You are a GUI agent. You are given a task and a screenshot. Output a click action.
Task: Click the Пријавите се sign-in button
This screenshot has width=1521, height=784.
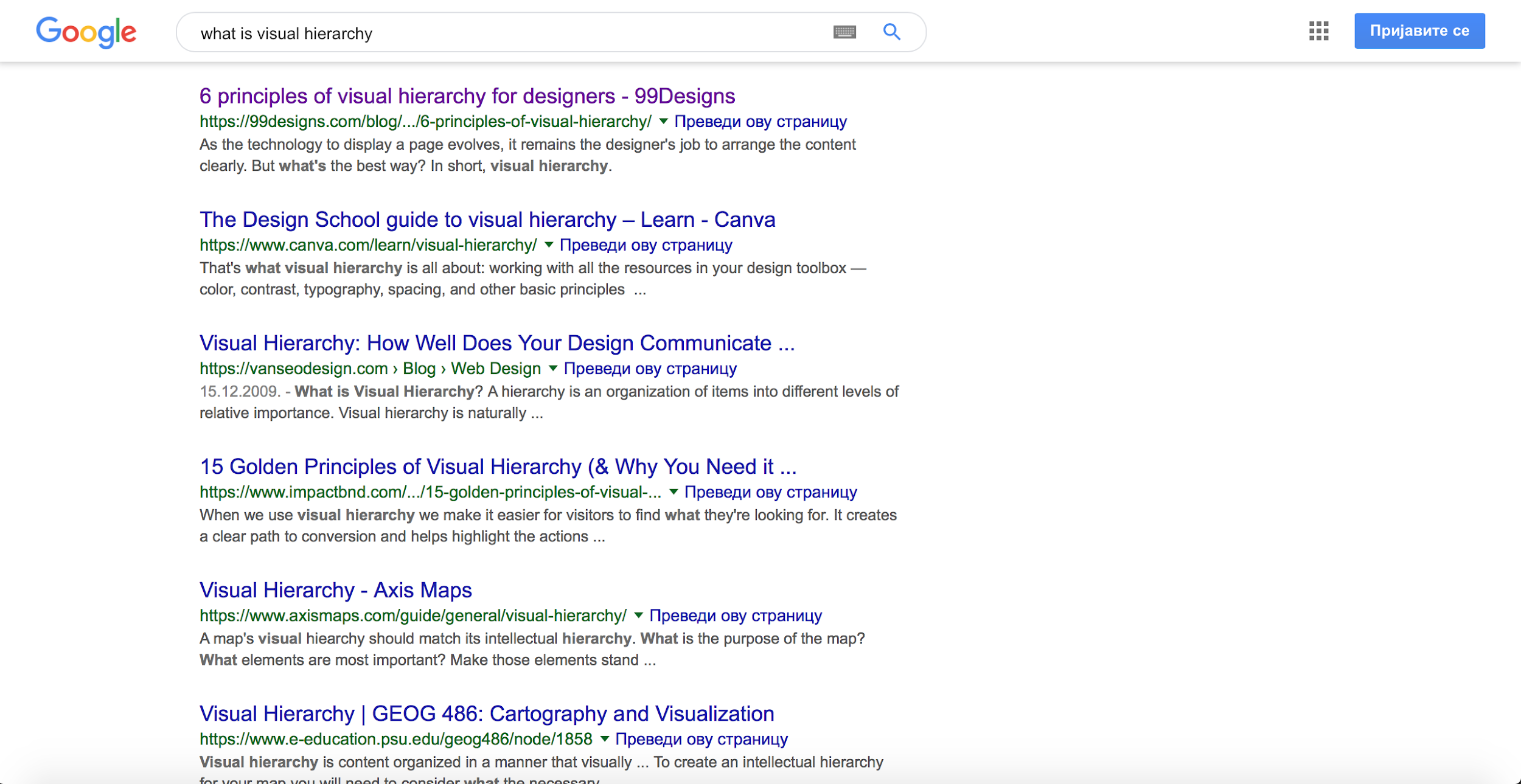click(x=1419, y=31)
